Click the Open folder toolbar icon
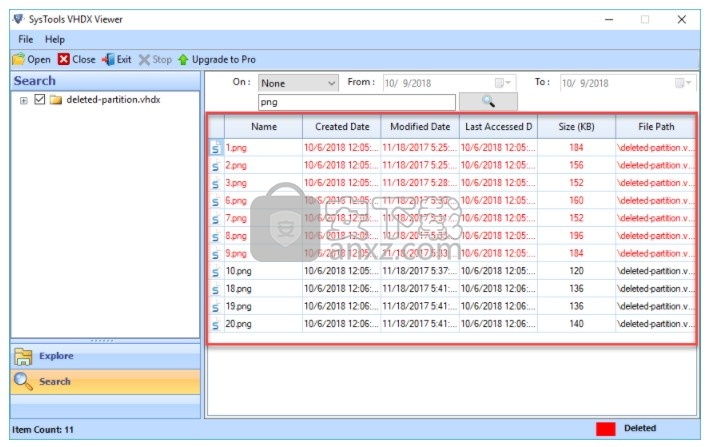The image size is (717, 447). click(x=18, y=59)
